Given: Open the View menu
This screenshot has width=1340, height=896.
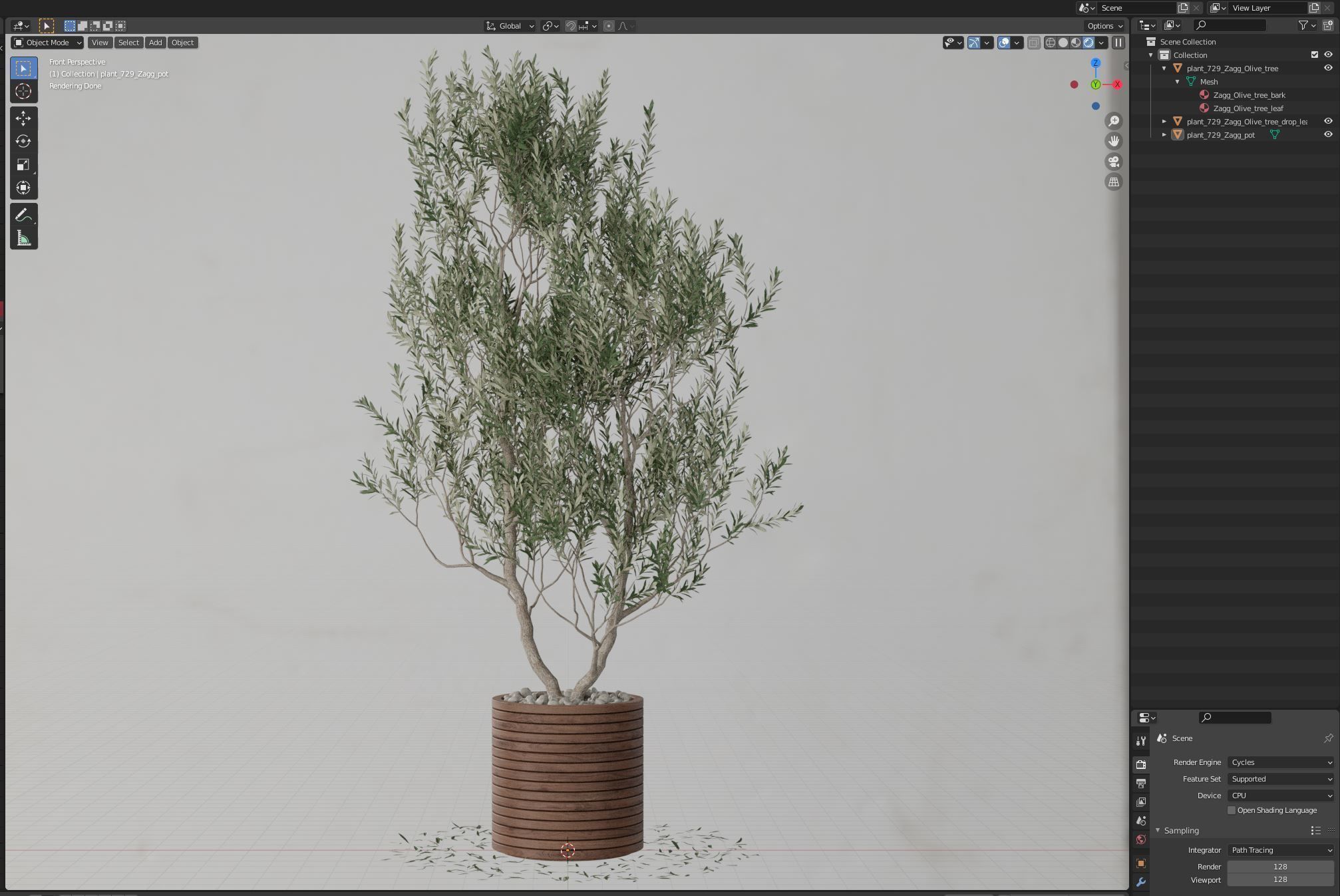Looking at the screenshot, I should (x=100, y=43).
